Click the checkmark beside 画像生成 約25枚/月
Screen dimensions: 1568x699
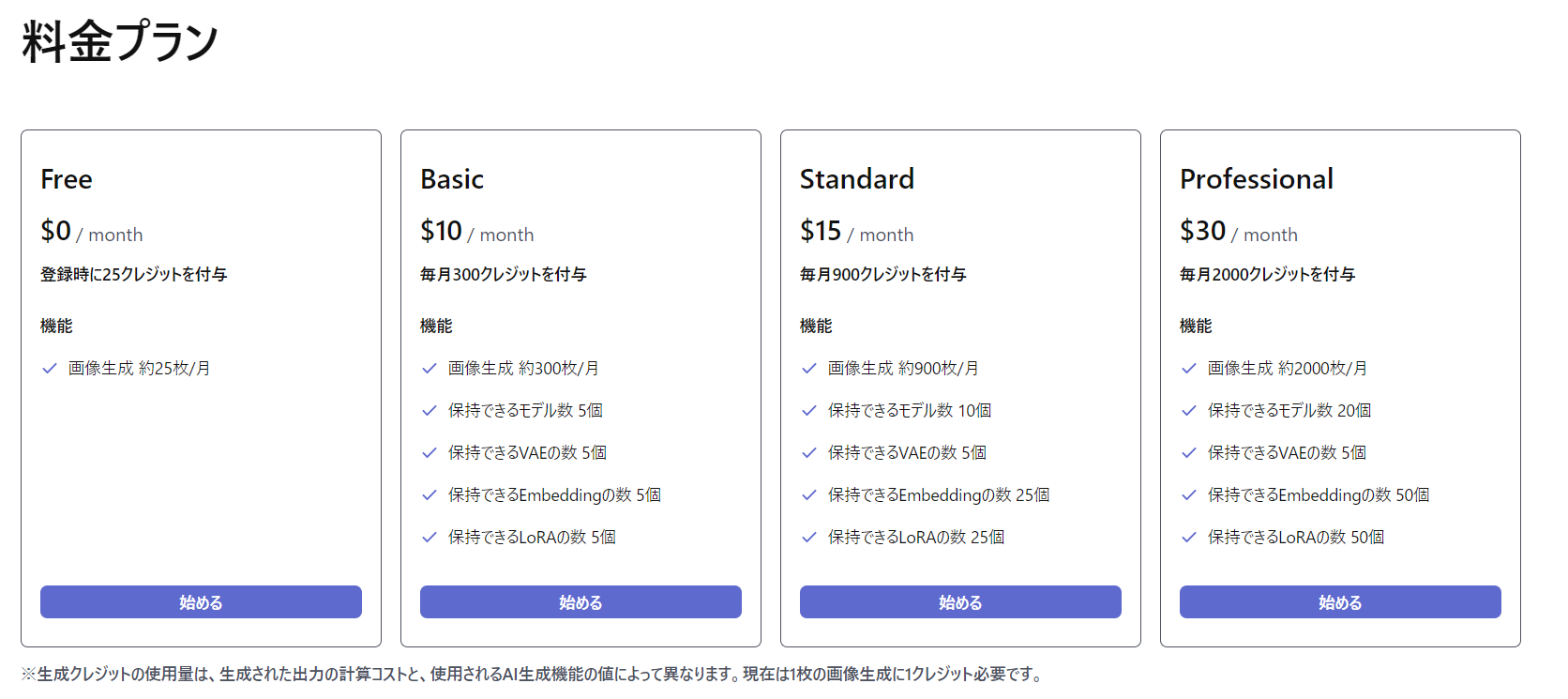[50, 369]
